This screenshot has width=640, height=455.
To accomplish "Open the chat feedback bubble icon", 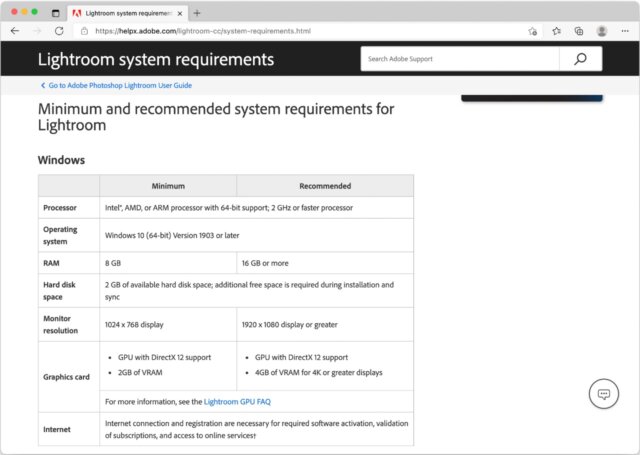I will pos(604,394).
